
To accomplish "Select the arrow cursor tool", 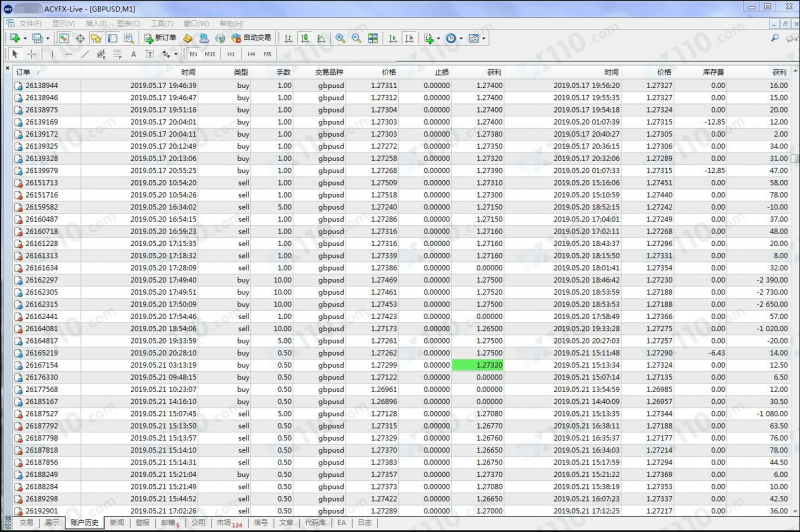I will point(14,54).
